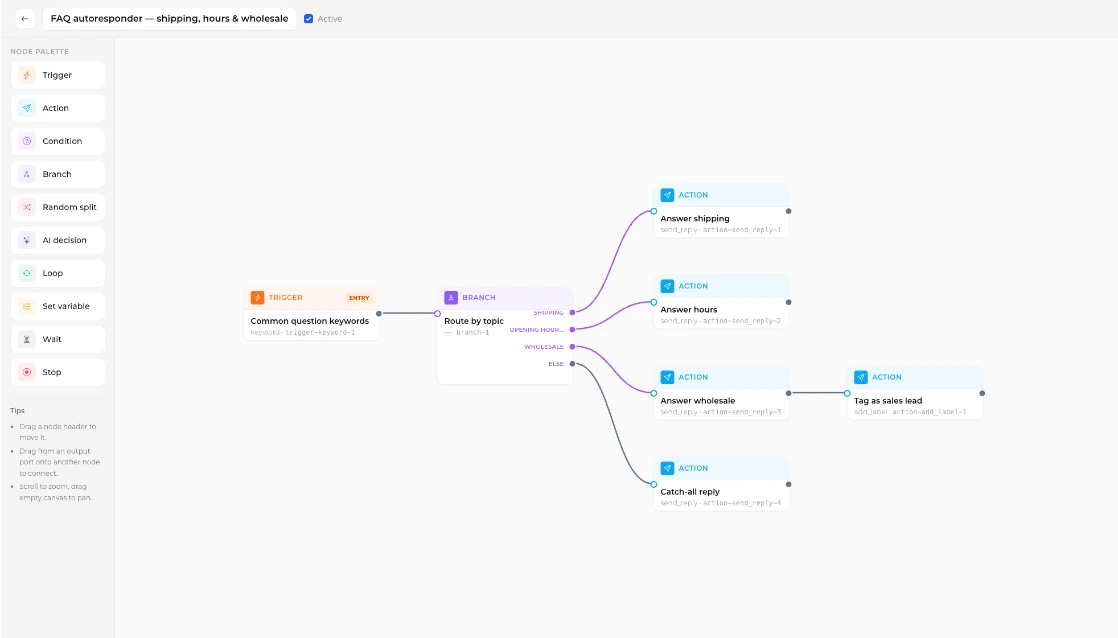Click the OPENING HOUR… branch label
Screen dimensions: 1118x638
[536, 330]
